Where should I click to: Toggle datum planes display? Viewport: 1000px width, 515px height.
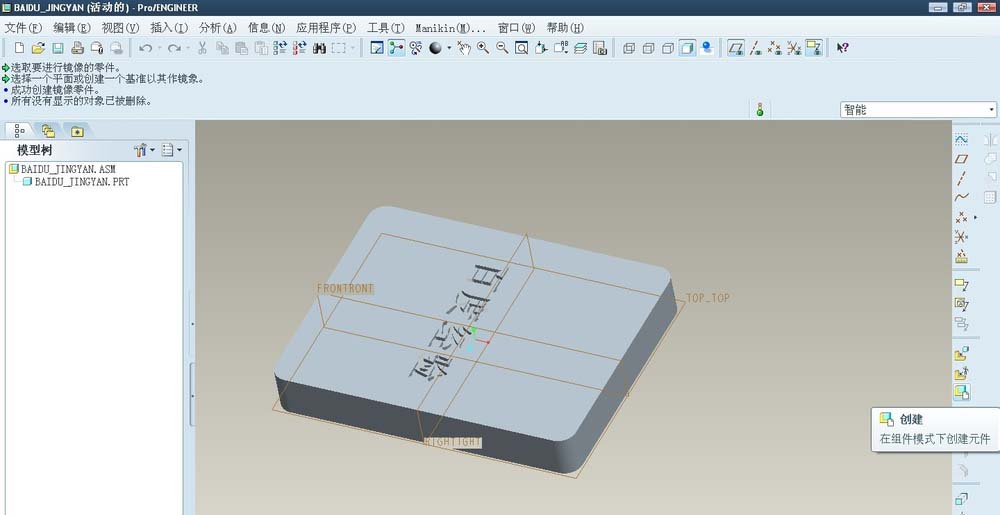point(736,48)
